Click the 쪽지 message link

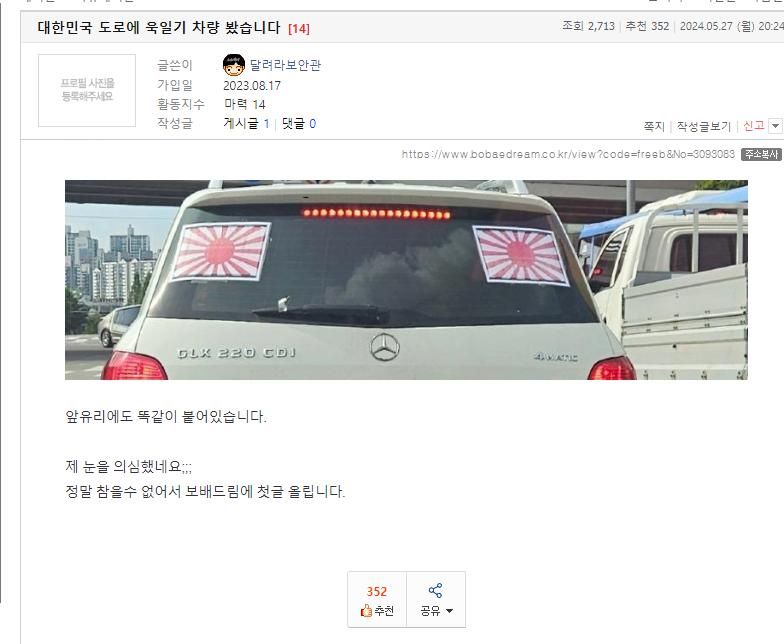tap(654, 126)
